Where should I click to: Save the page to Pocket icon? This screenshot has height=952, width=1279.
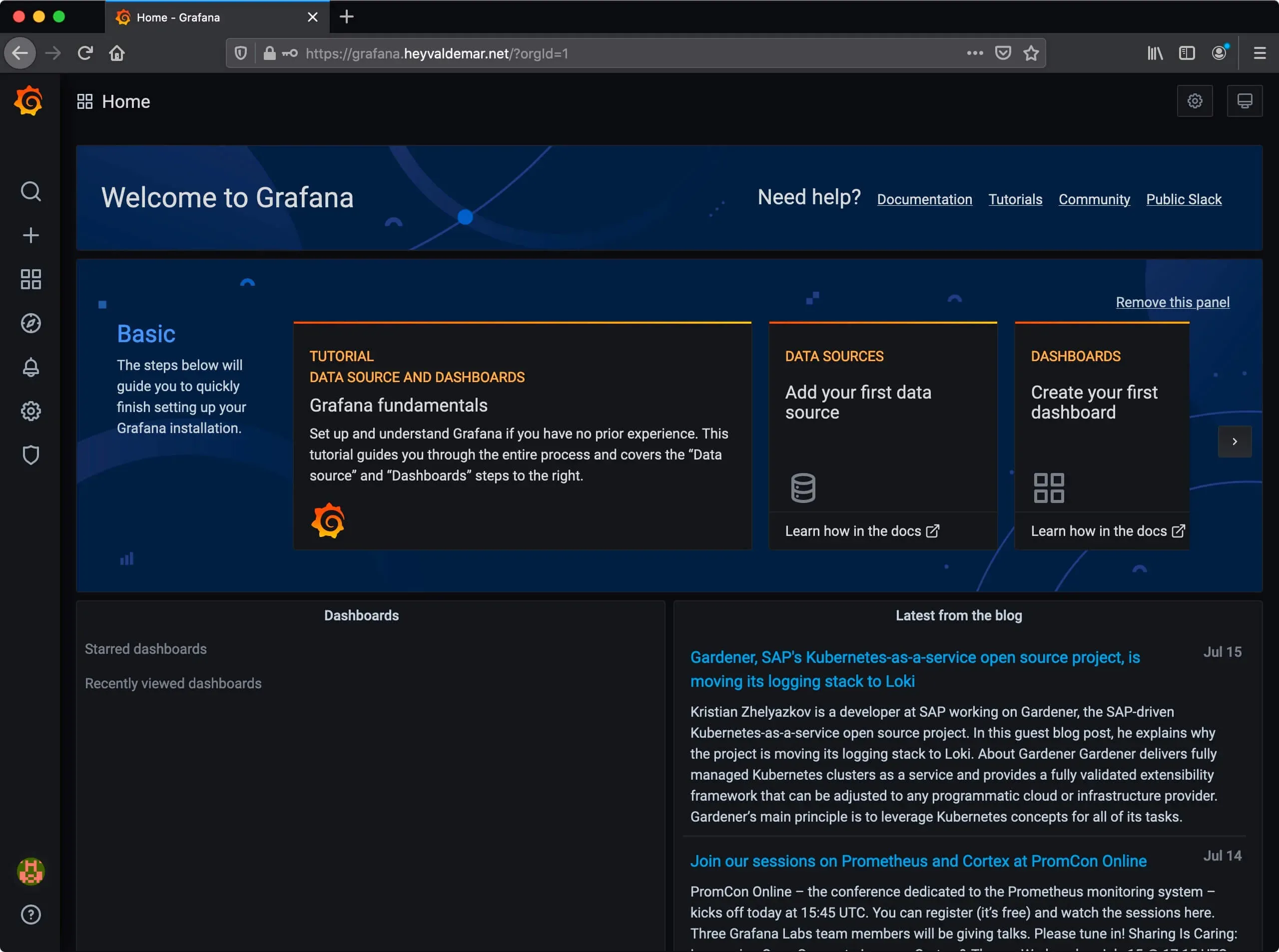click(1003, 53)
